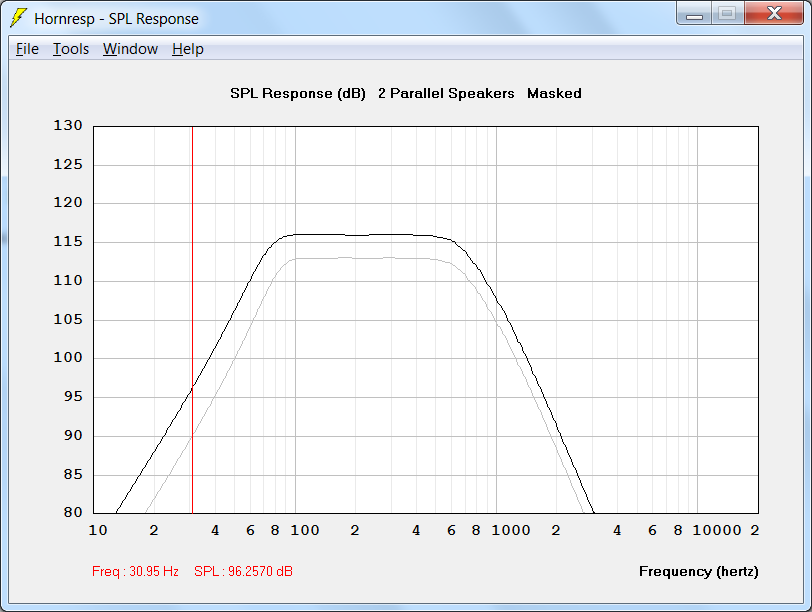
Task: Minimize the Hornresp SPL Response window
Action: pyautogui.click(x=694, y=13)
